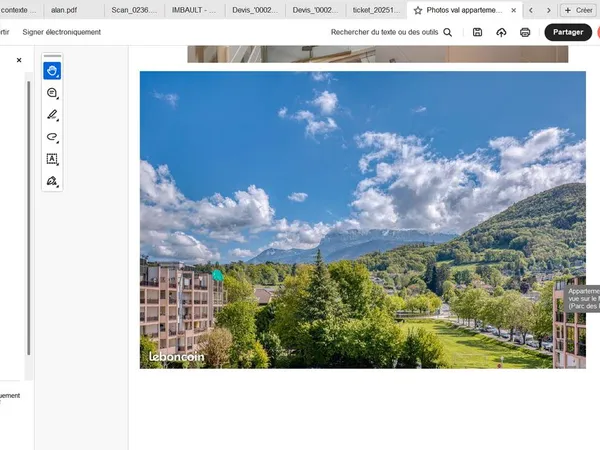This screenshot has width=600, height=450.
Task: Open the fill and sign pen tool
Action: [52, 181]
